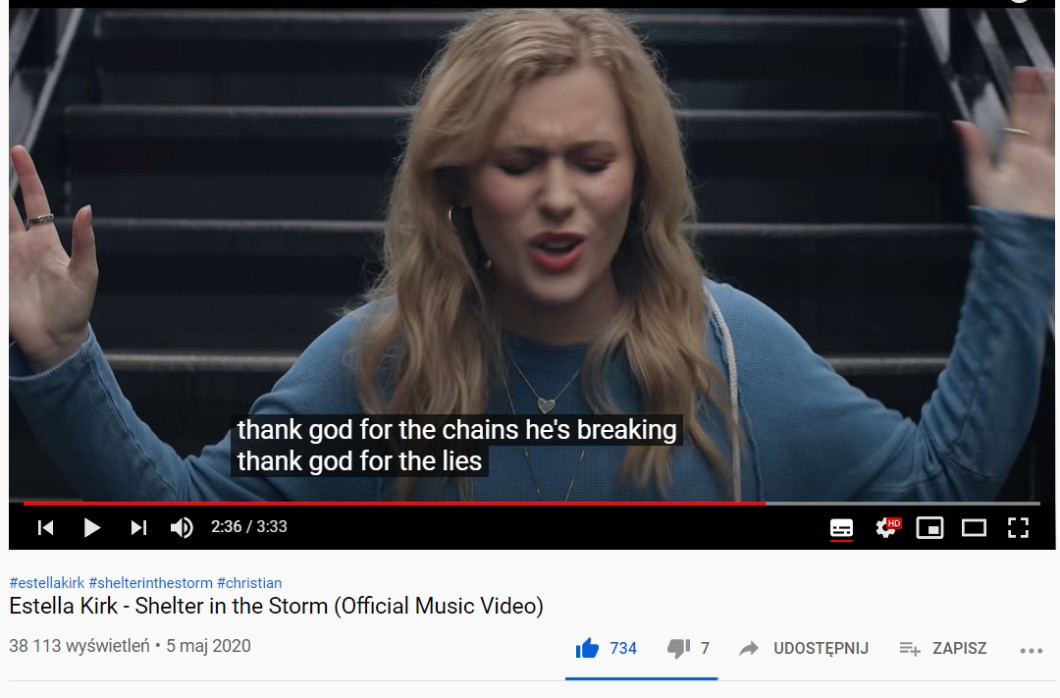Open the HD settings gear menu
This screenshot has width=1060, height=698.
click(x=887, y=527)
